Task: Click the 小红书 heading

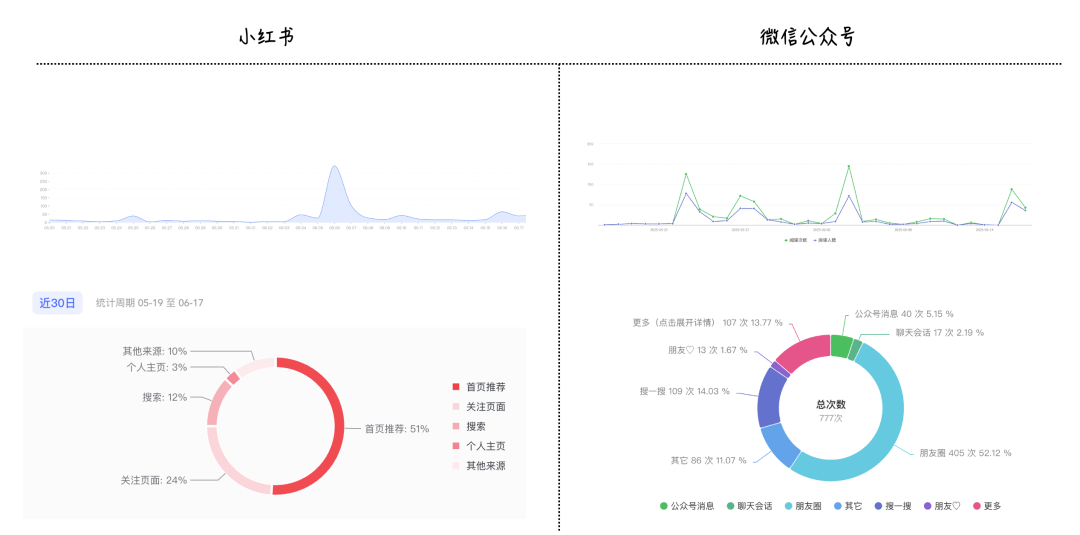Action: (x=267, y=37)
